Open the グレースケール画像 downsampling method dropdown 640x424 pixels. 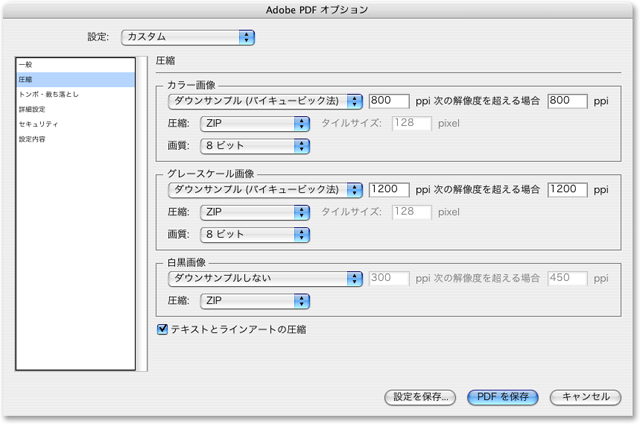tap(264, 189)
